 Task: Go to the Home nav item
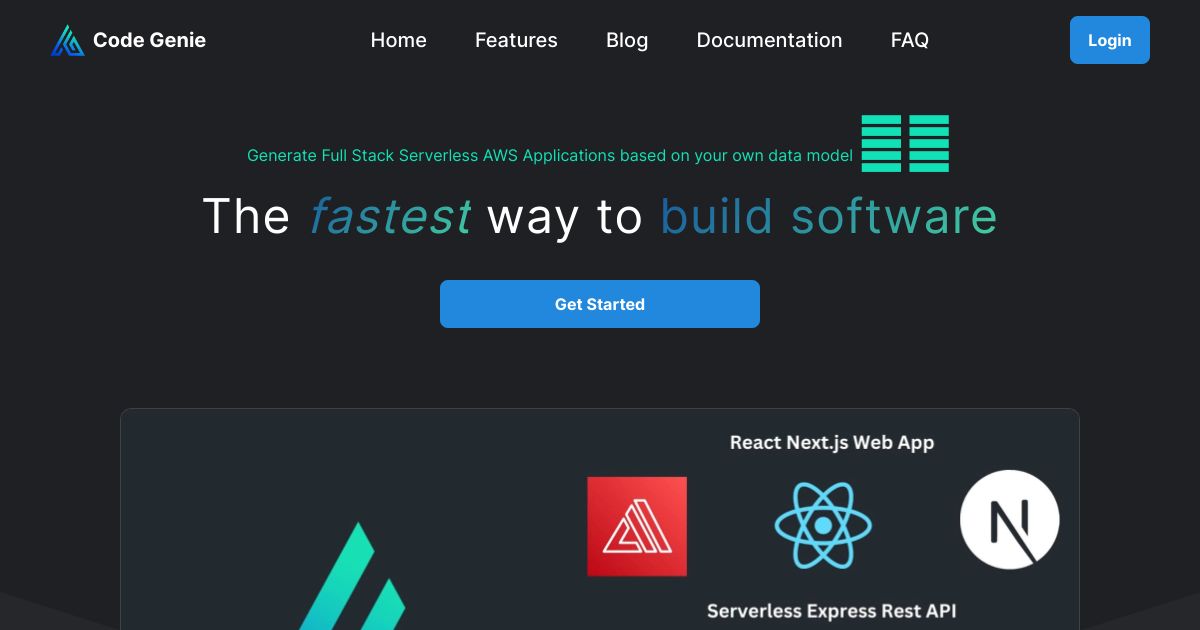pyautogui.click(x=398, y=40)
